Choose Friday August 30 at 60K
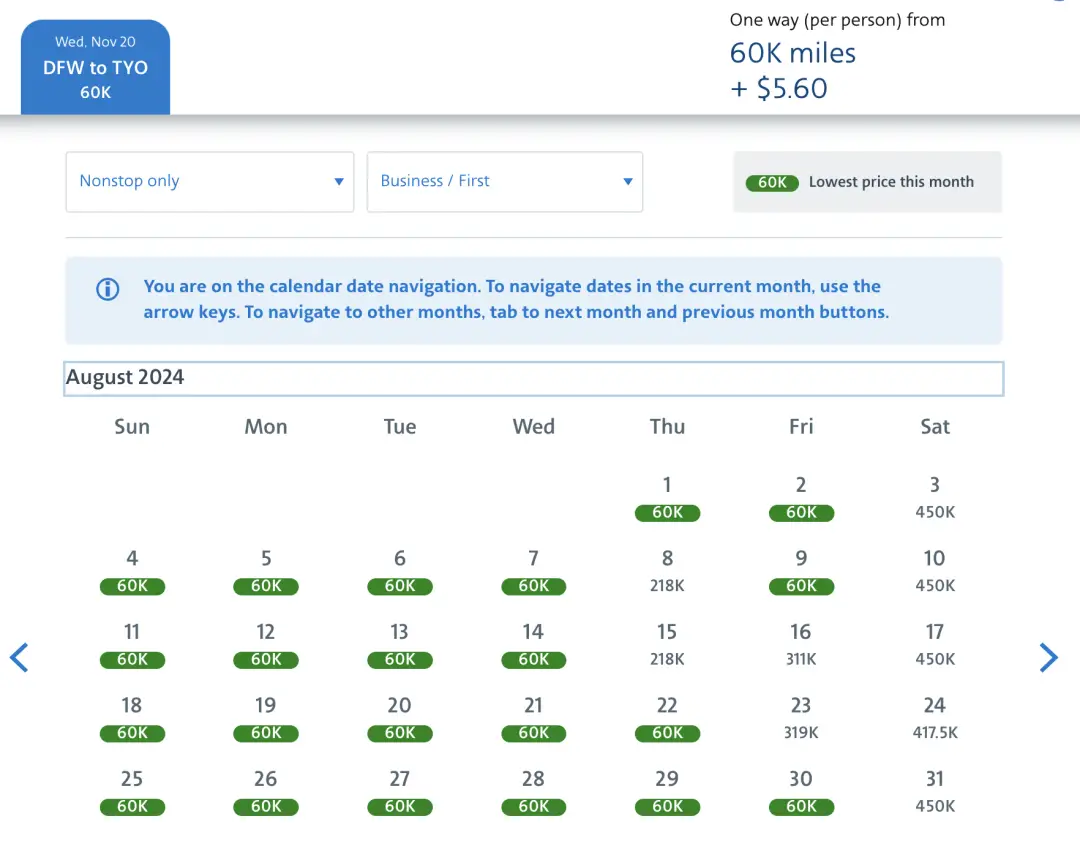The image size is (1080, 849). 801,792
